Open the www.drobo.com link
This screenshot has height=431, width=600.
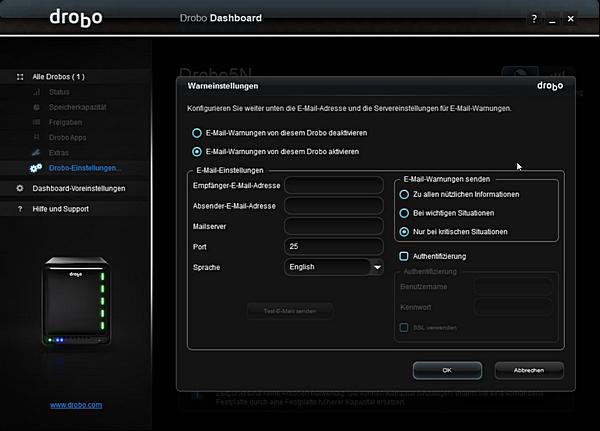point(76,405)
